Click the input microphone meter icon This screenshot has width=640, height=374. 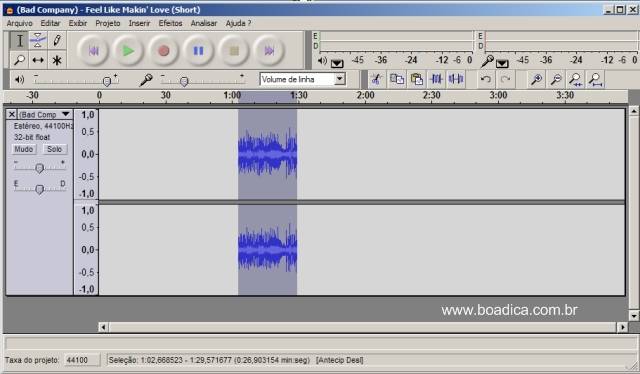(x=487, y=61)
